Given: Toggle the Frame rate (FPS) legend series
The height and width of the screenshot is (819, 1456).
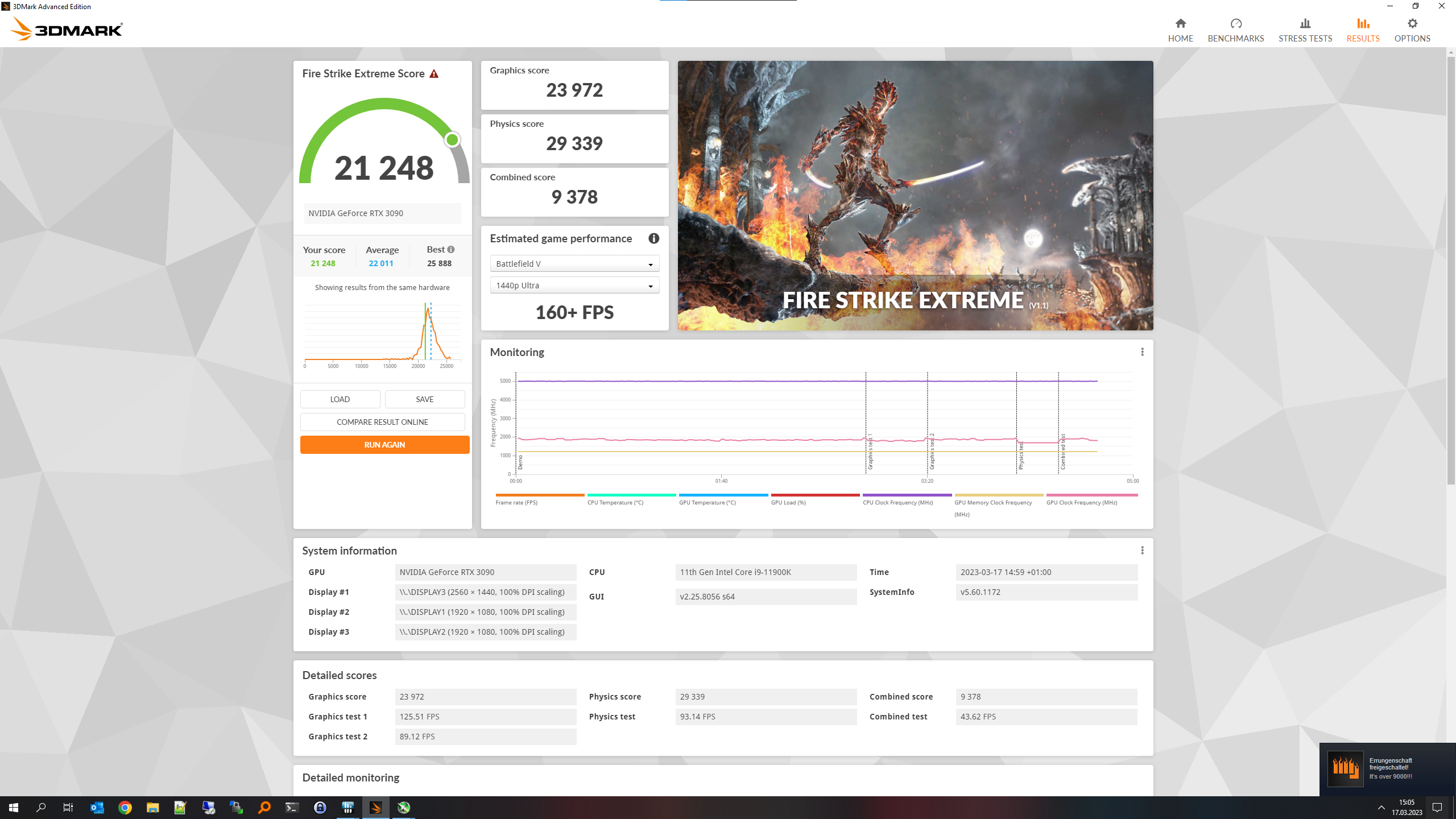Looking at the screenshot, I should (x=516, y=502).
